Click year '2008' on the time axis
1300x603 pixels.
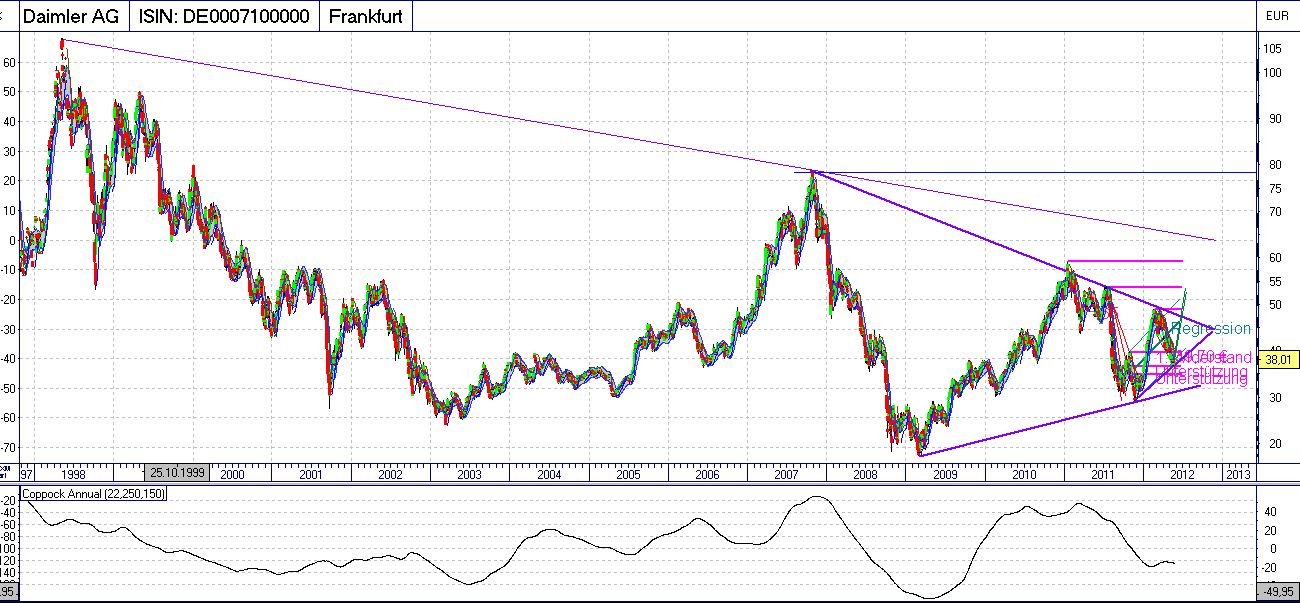(x=865, y=474)
